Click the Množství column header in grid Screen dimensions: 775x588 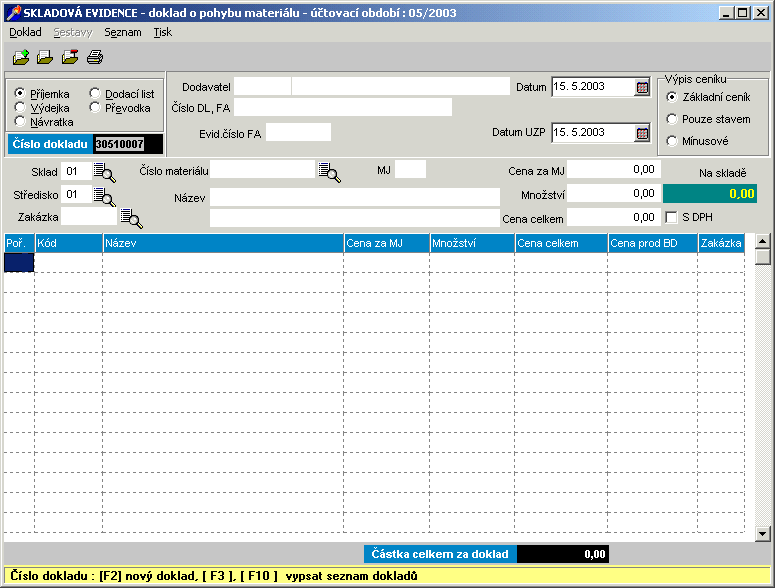(473, 243)
